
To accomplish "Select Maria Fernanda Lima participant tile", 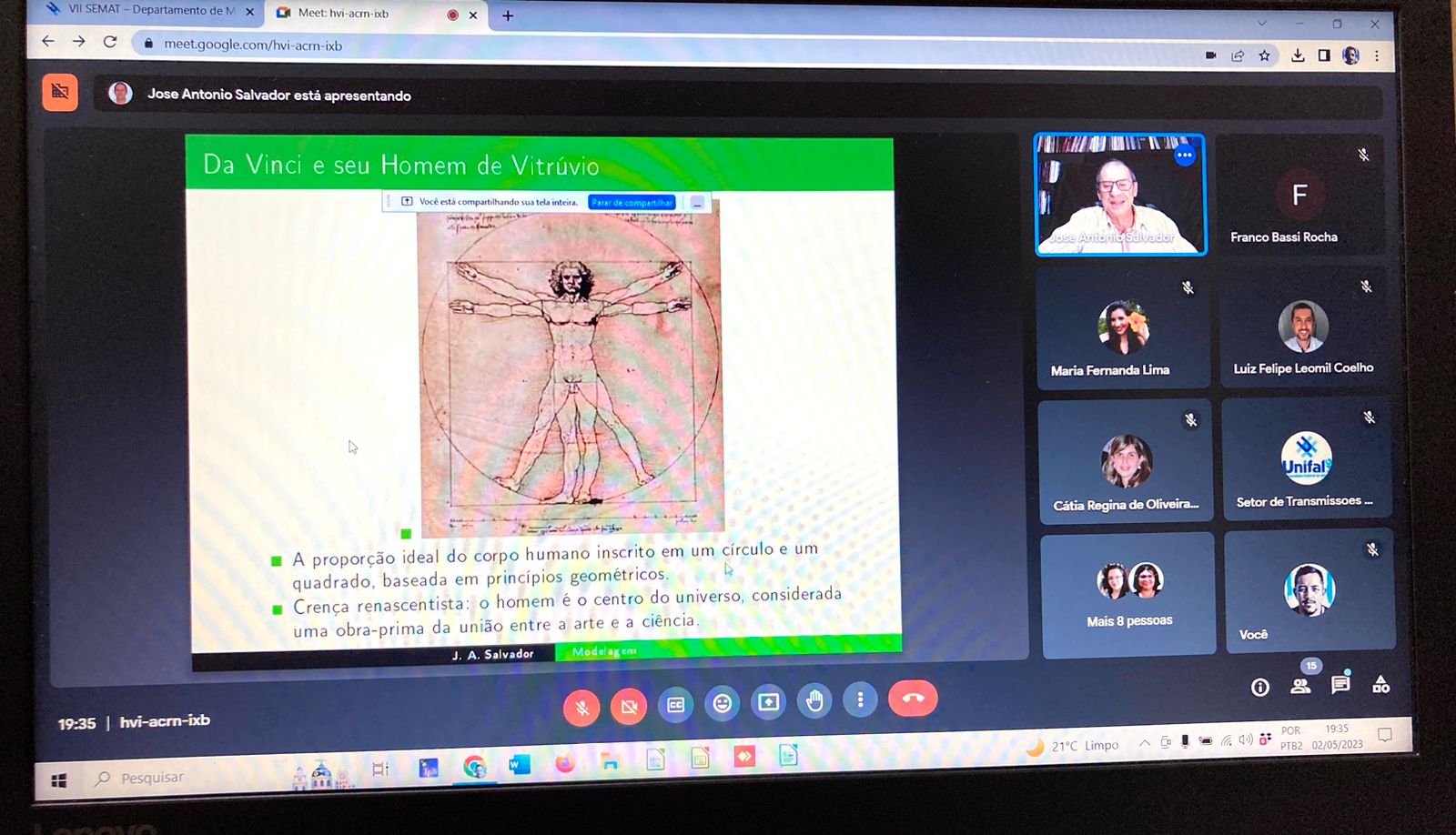I will pyautogui.click(x=1123, y=327).
